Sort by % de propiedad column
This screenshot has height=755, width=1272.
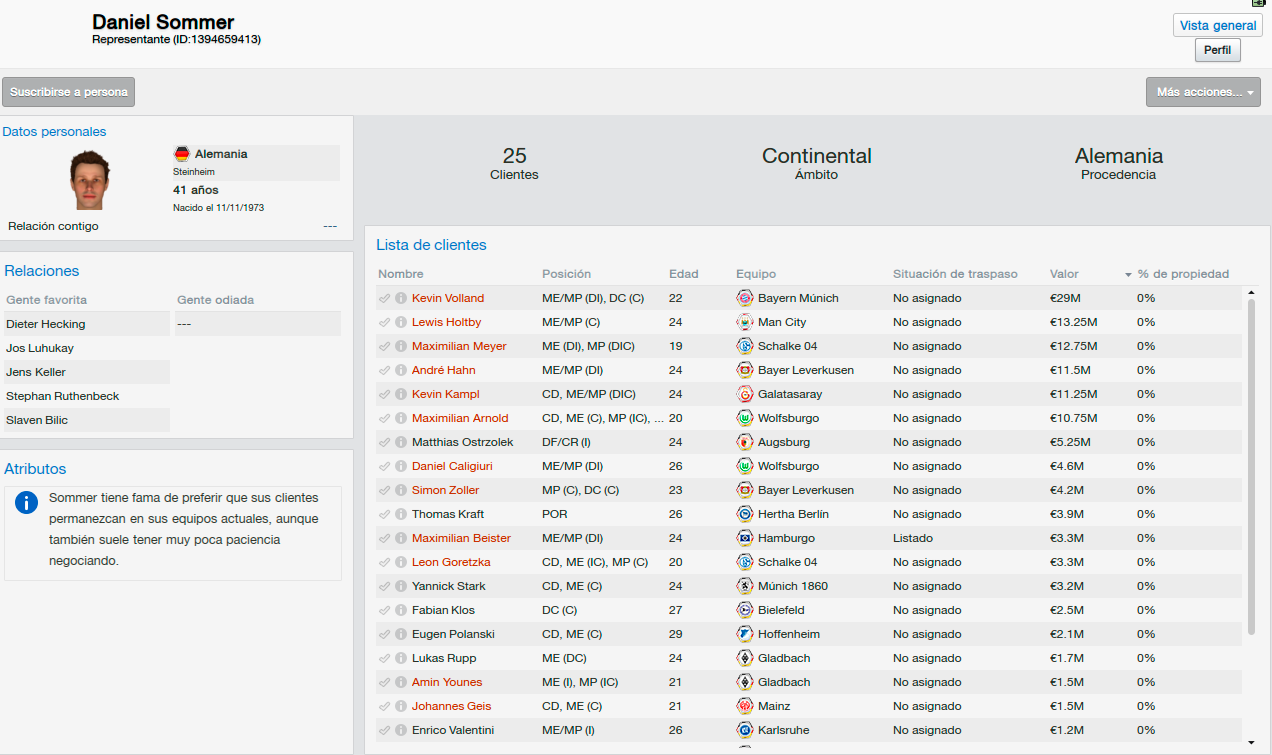(x=1183, y=274)
